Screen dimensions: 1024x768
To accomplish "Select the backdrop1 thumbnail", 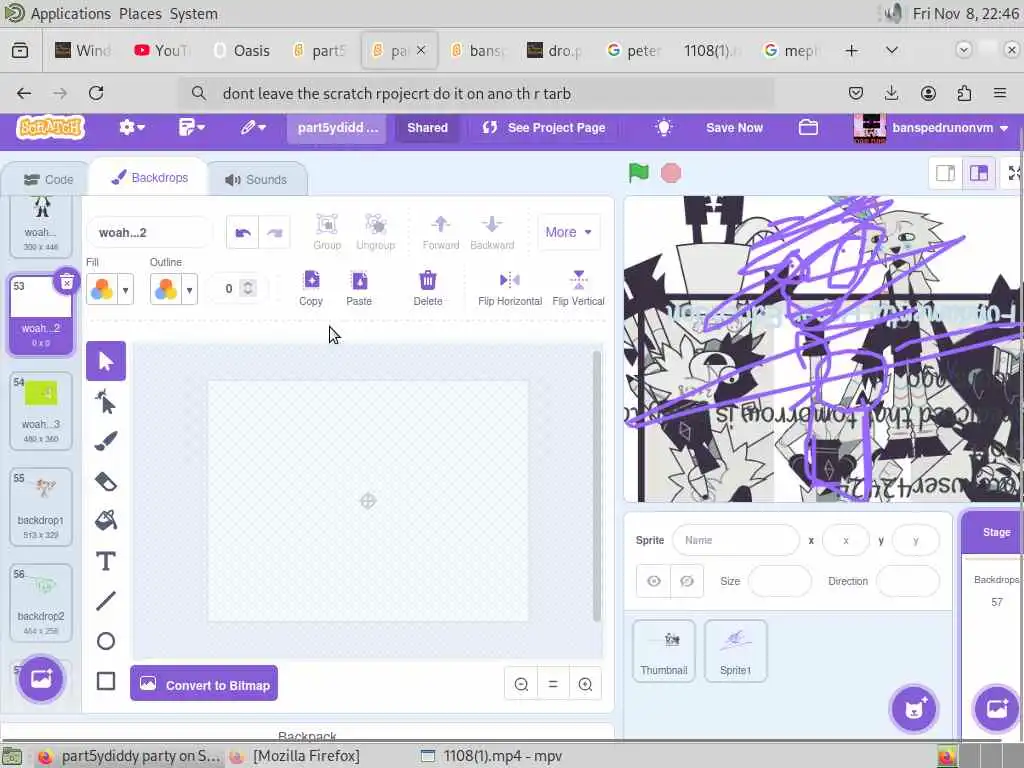I will [40, 507].
